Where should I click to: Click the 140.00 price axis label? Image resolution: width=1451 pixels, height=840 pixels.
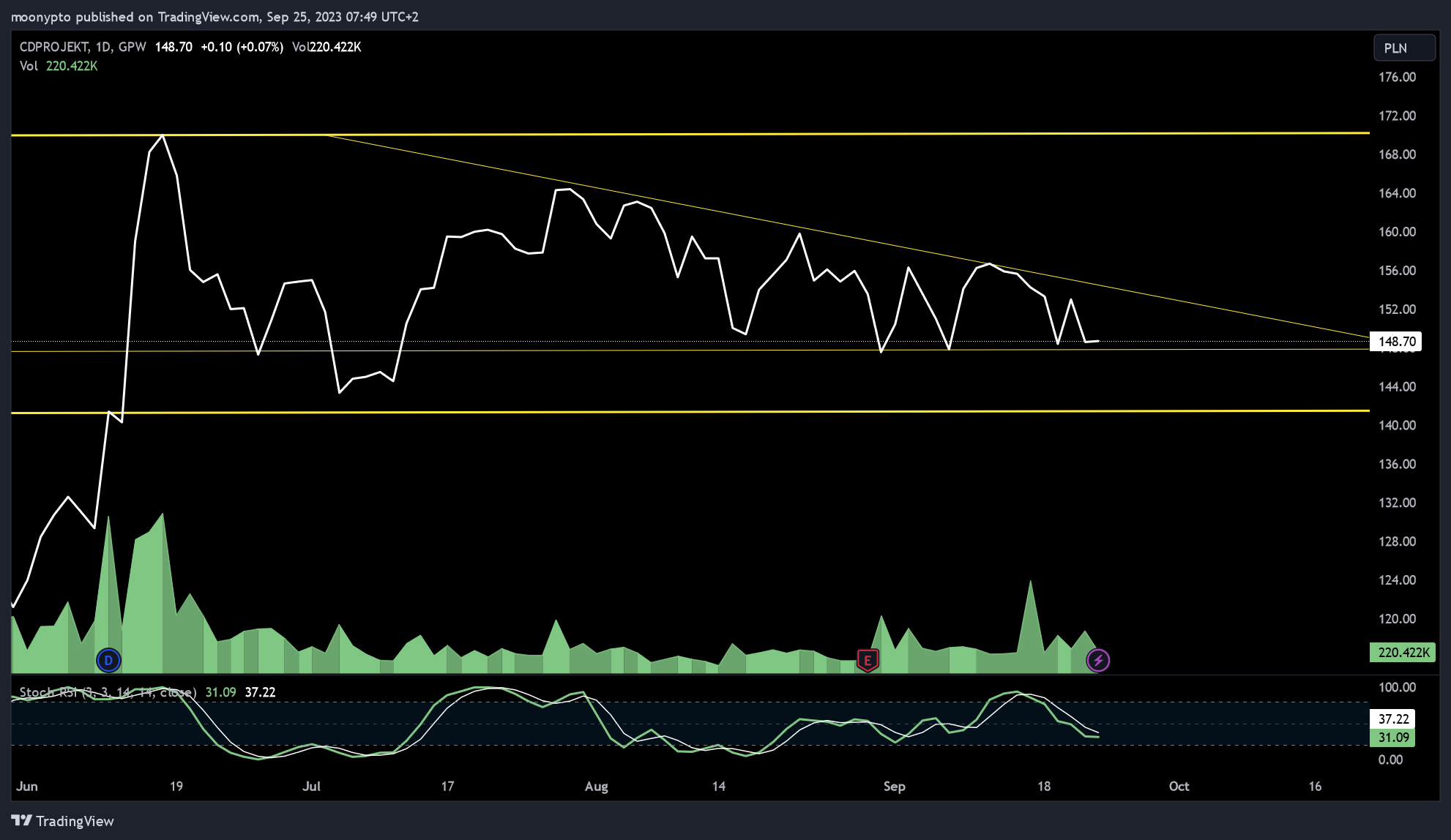coord(1397,425)
